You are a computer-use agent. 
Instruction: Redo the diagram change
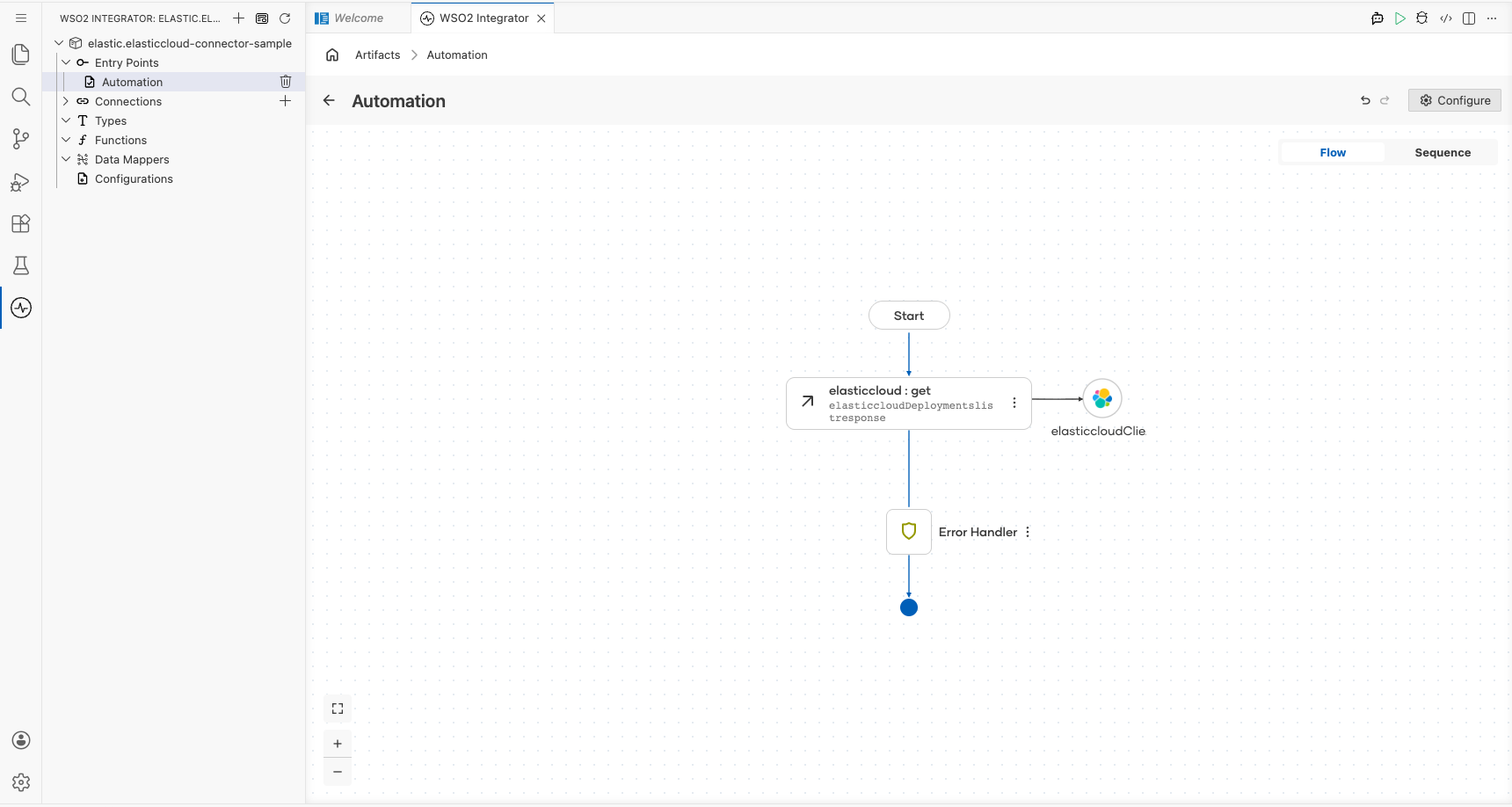[x=1385, y=100]
